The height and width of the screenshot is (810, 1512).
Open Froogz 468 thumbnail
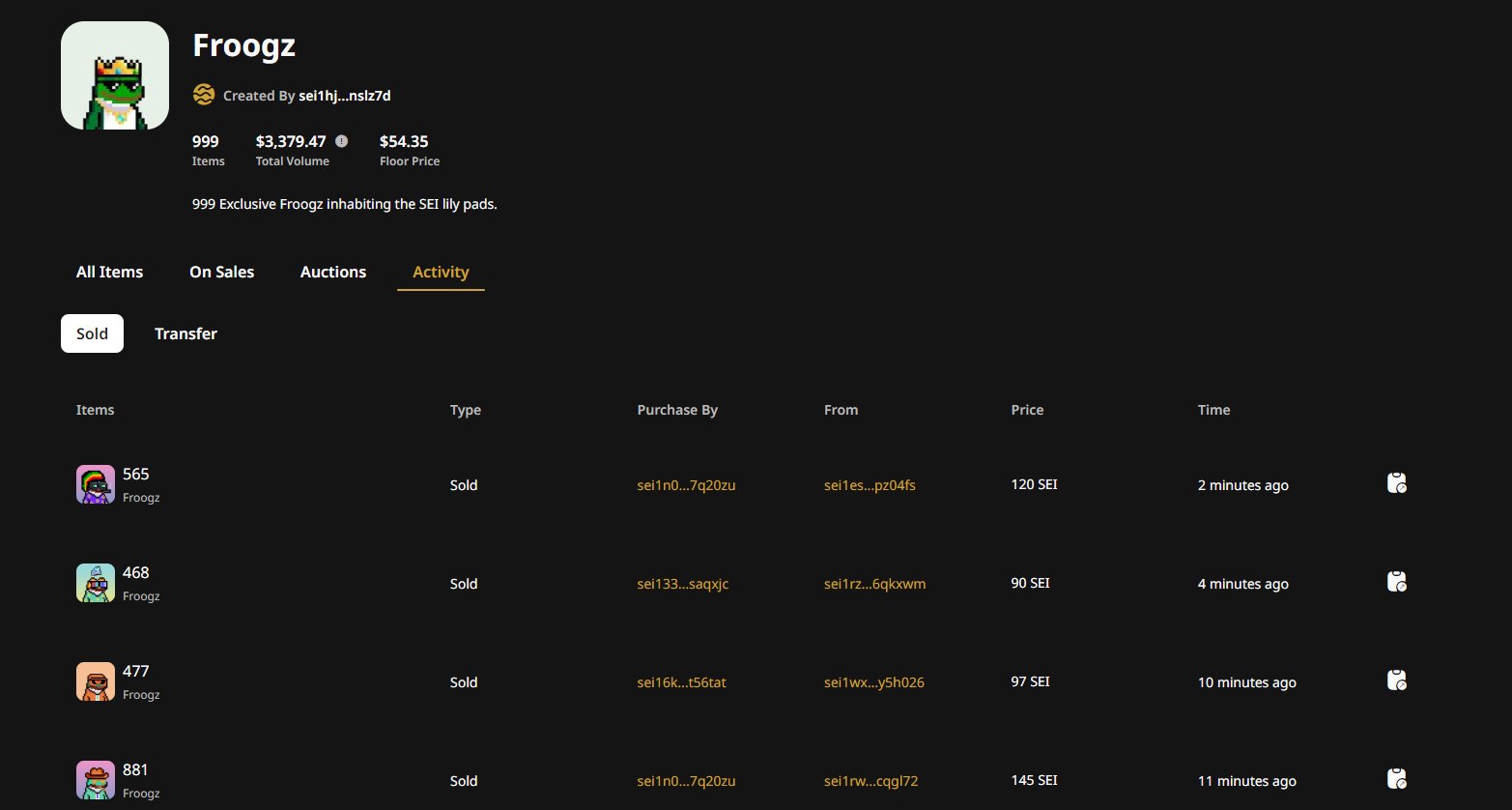(x=96, y=583)
